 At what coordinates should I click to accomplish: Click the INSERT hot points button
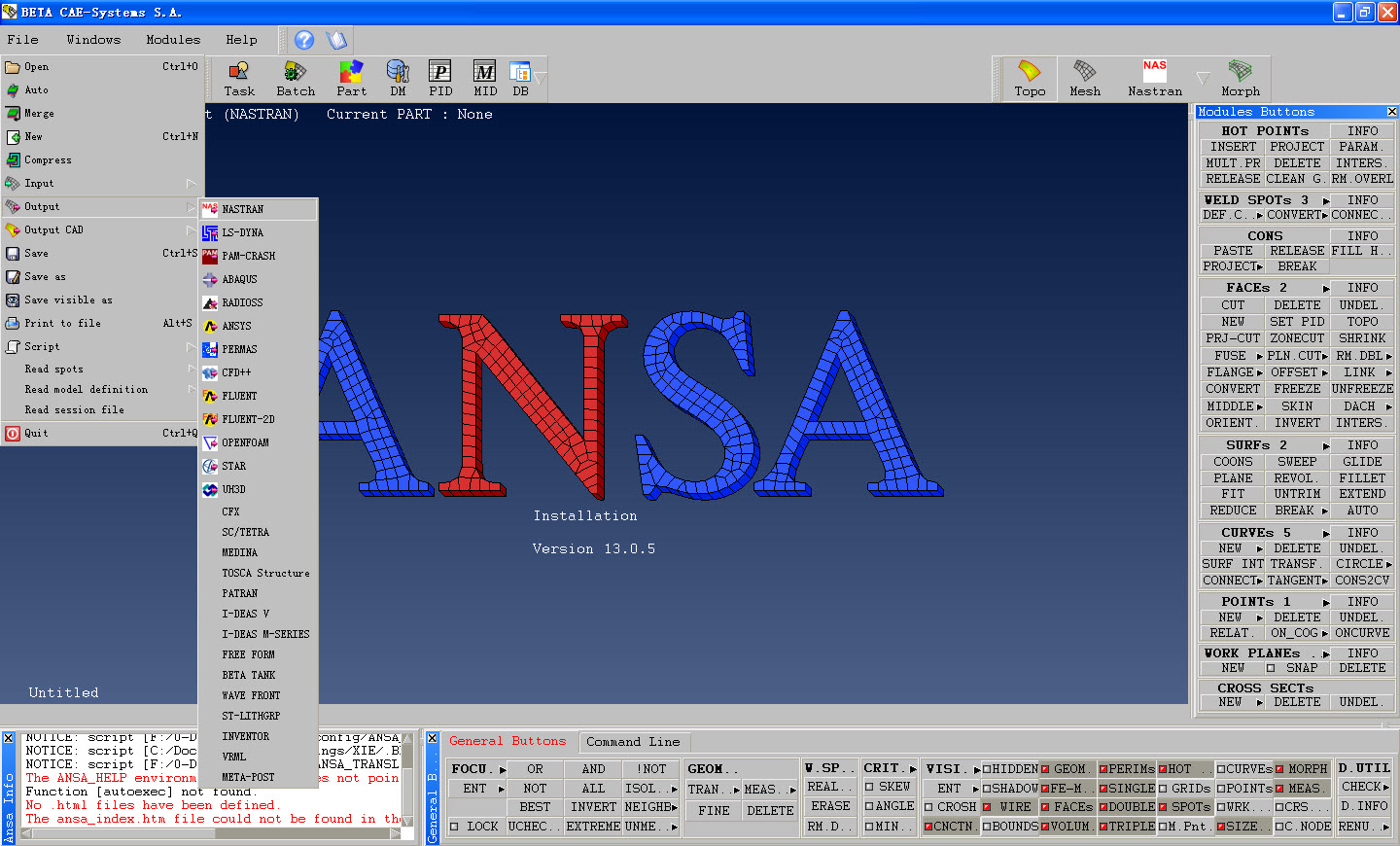[1233, 147]
